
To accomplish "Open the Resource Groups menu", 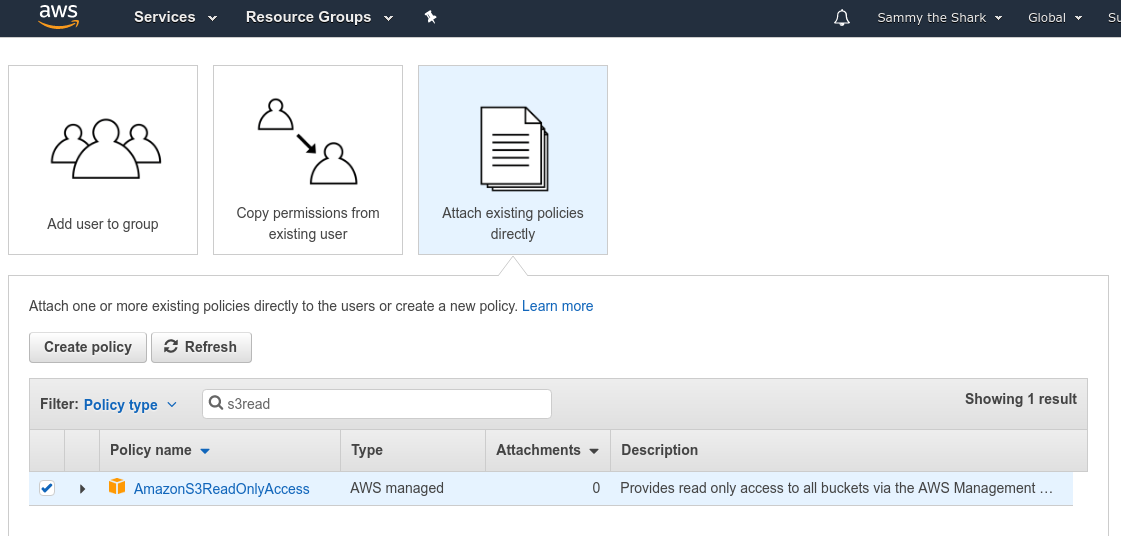I will coord(320,17).
